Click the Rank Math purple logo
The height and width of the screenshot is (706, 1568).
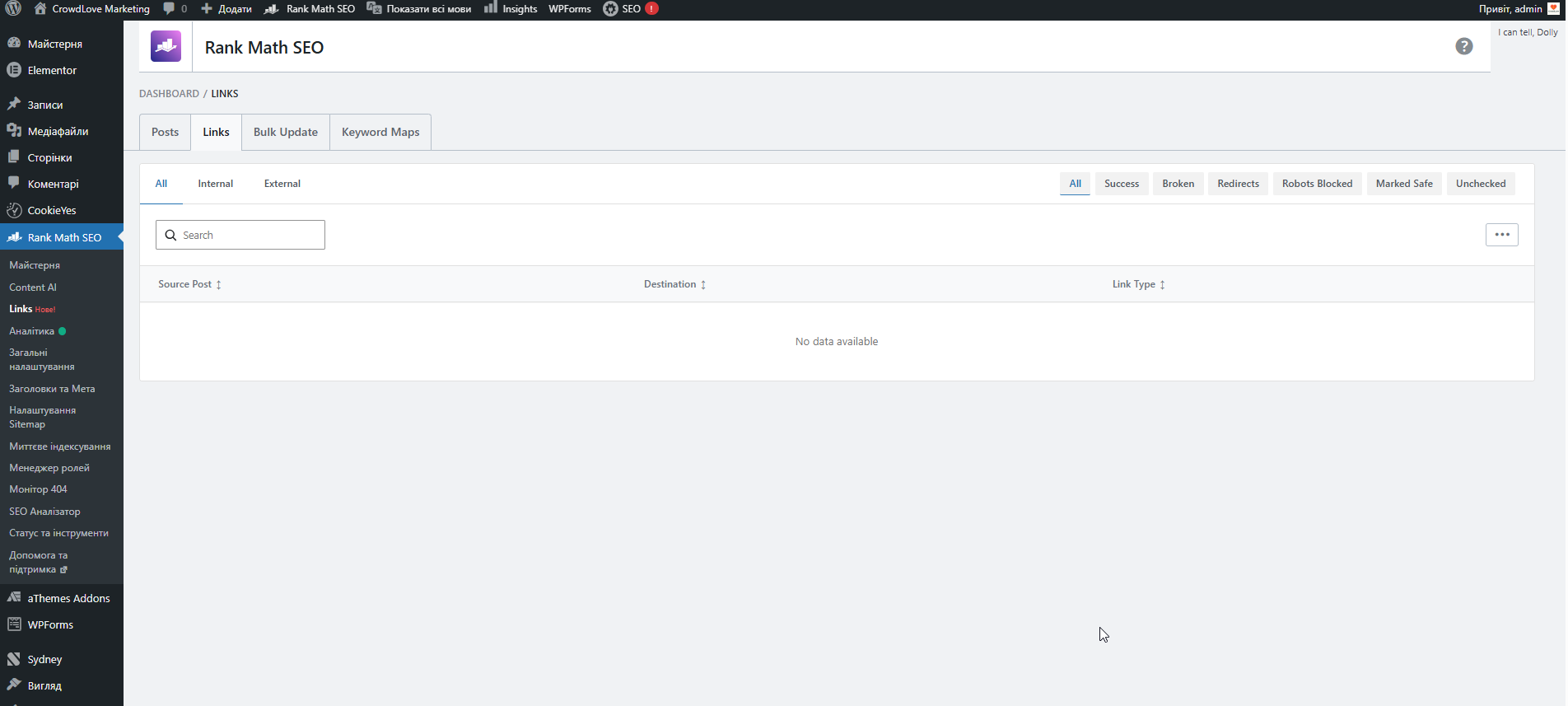pyautogui.click(x=166, y=46)
